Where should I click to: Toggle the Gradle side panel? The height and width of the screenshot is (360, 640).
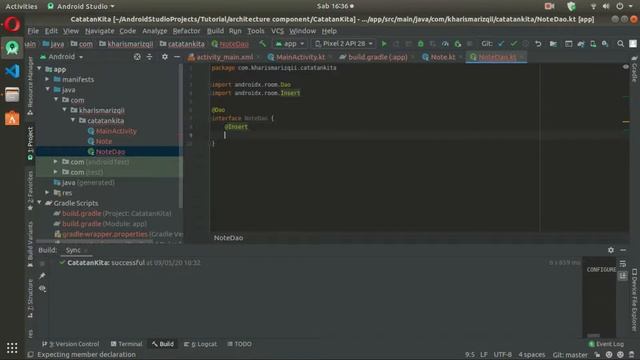(634, 69)
